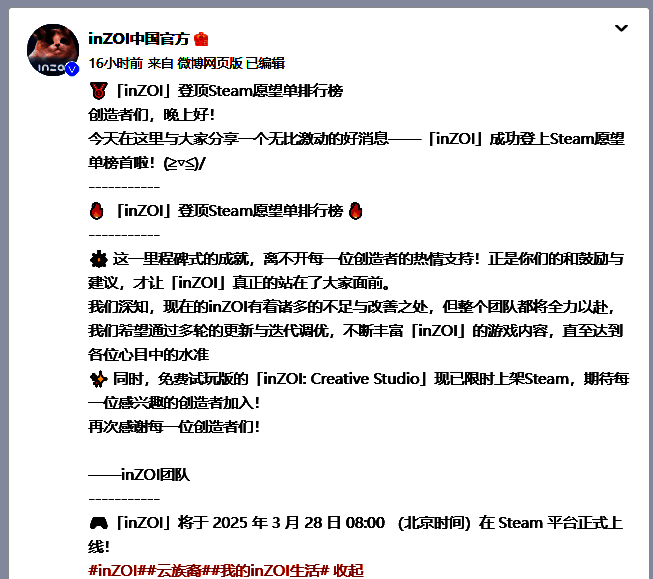The height and width of the screenshot is (579, 653).
Task: Click the text 各位心目中的水准
Action: 148,355
